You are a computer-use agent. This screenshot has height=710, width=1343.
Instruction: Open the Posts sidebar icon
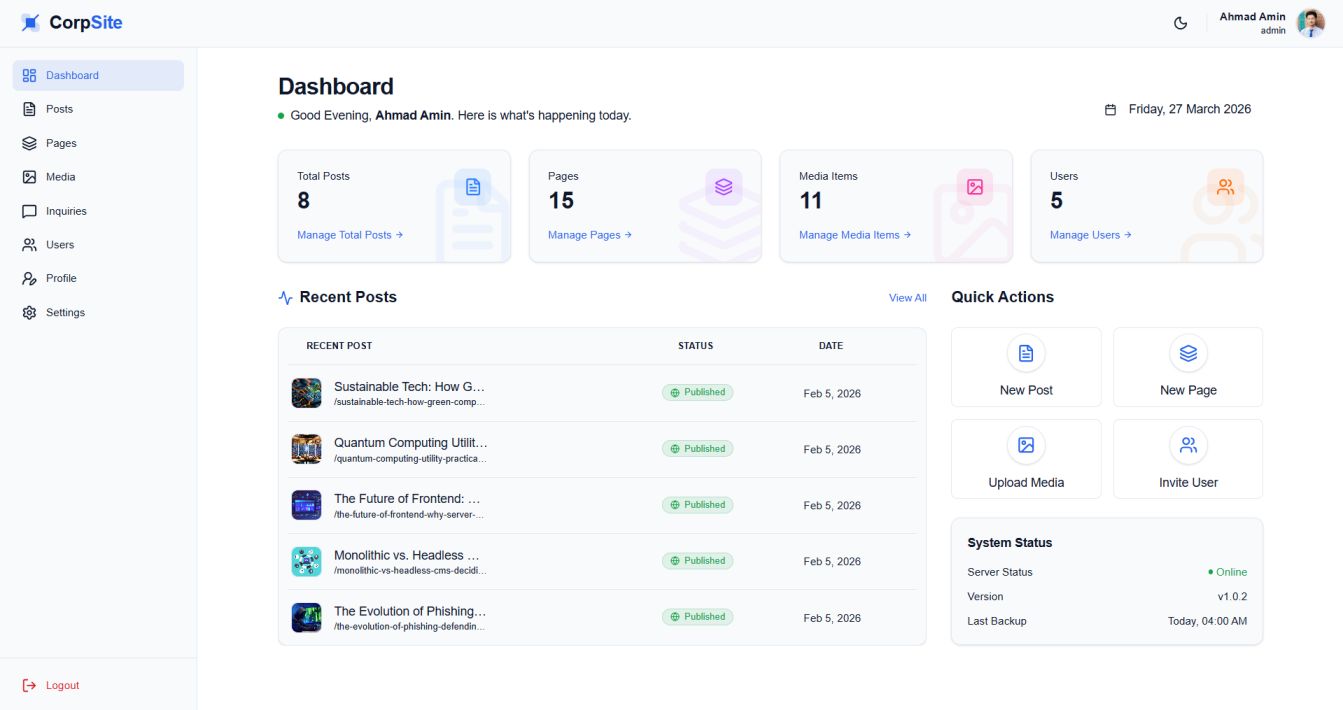tap(29, 109)
